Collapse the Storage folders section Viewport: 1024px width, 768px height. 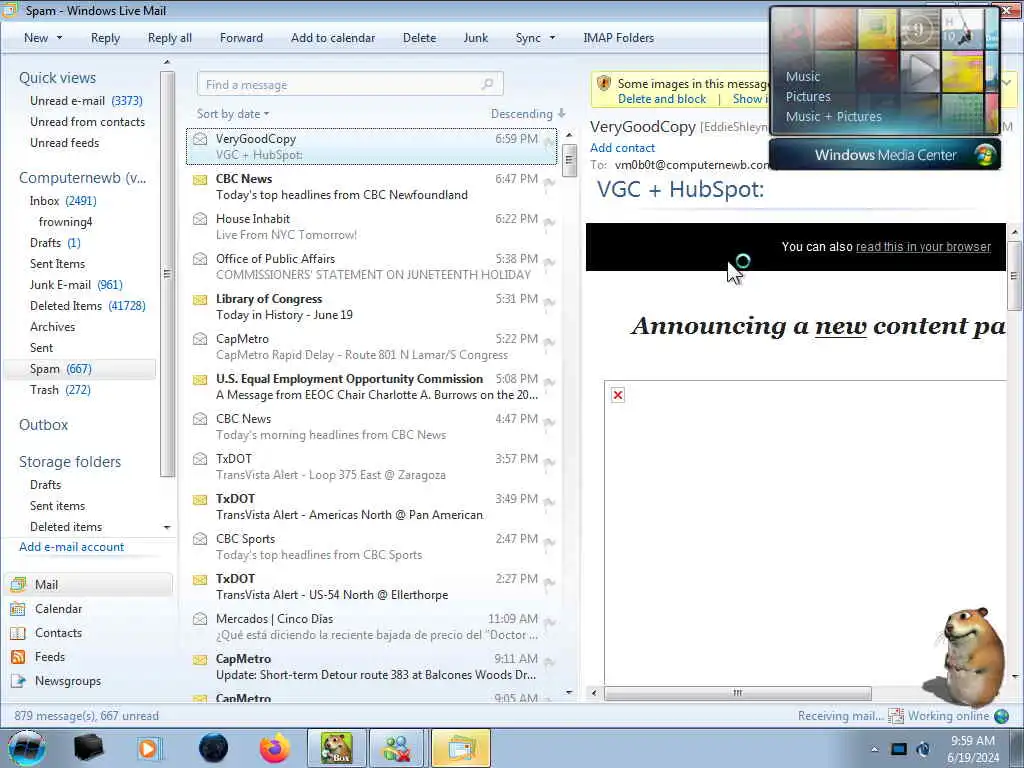70,462
